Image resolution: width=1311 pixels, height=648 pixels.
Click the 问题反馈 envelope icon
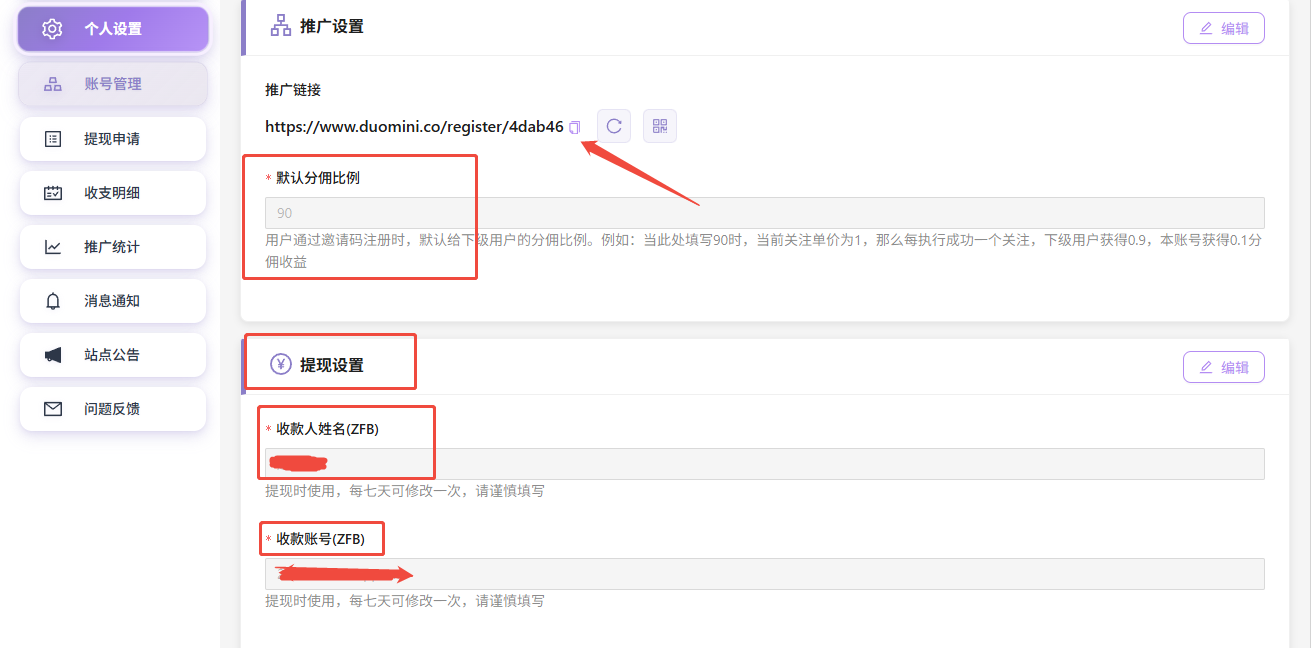(x=53, y=409)
